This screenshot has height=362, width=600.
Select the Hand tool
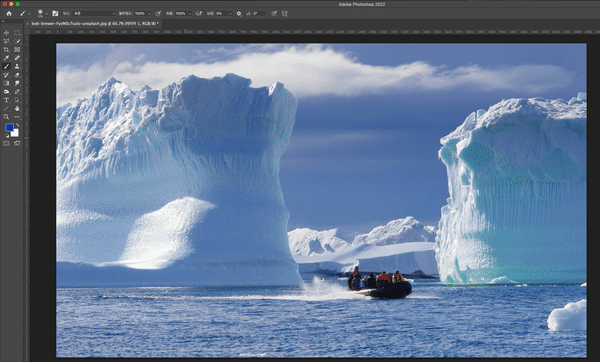click(x=17, y=109)
